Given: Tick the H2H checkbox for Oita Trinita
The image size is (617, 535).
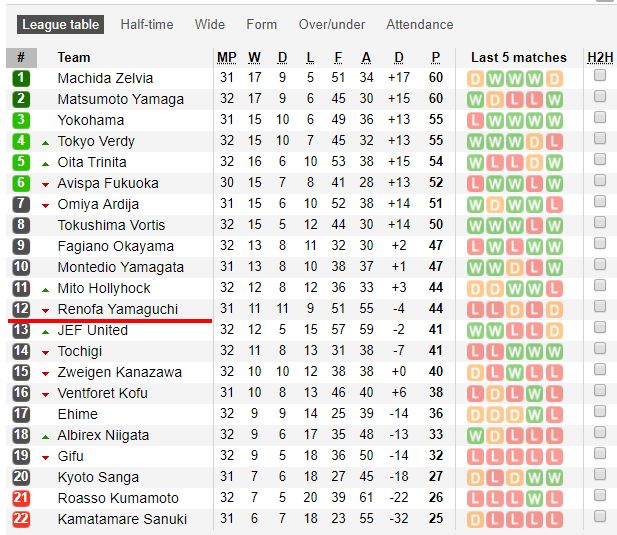Looking at the screenshot, I should tap(600, 160).
